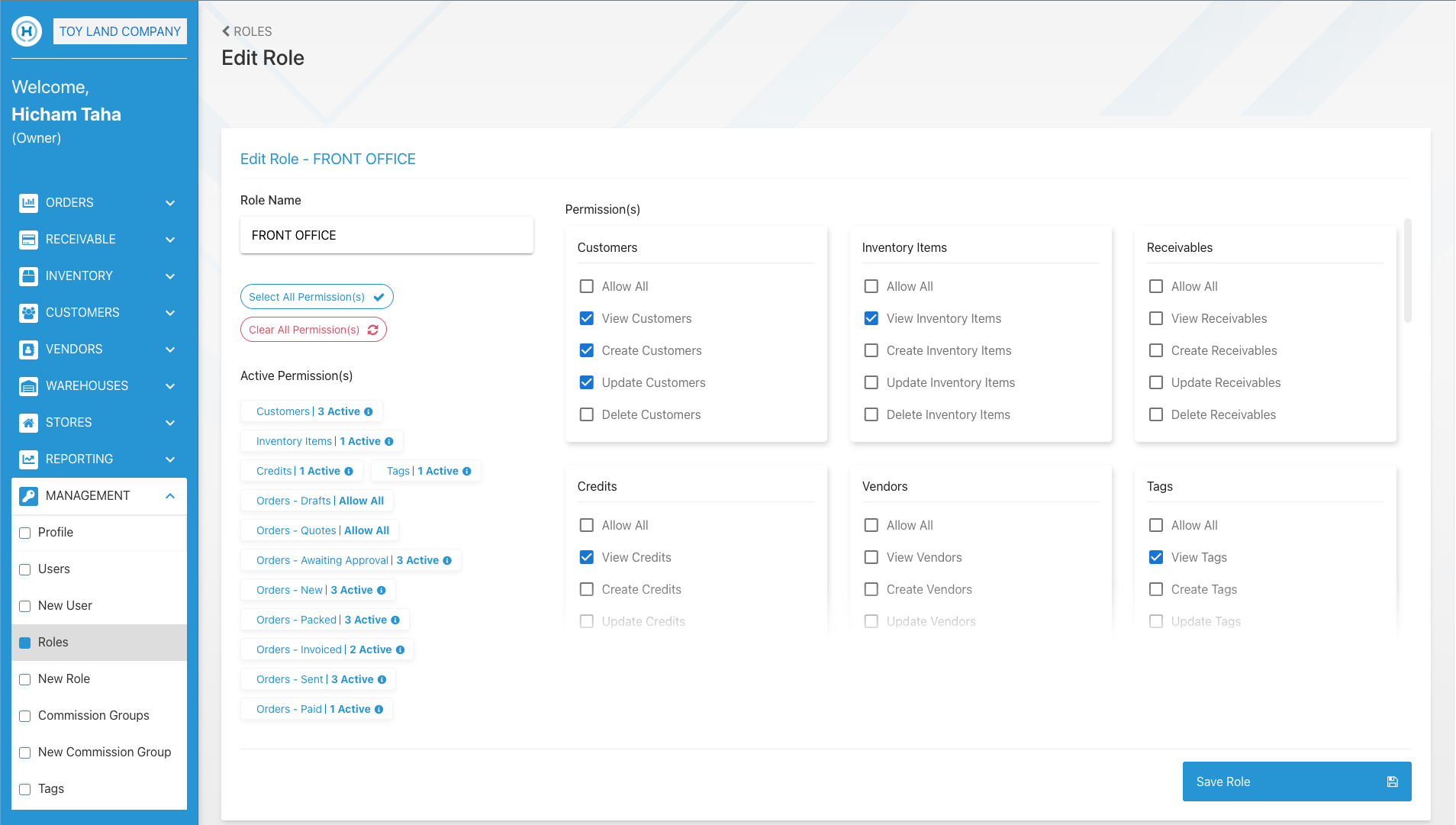Open New User menu item
The height and width of the screenshot is (825, 1456).
point(99,606)
